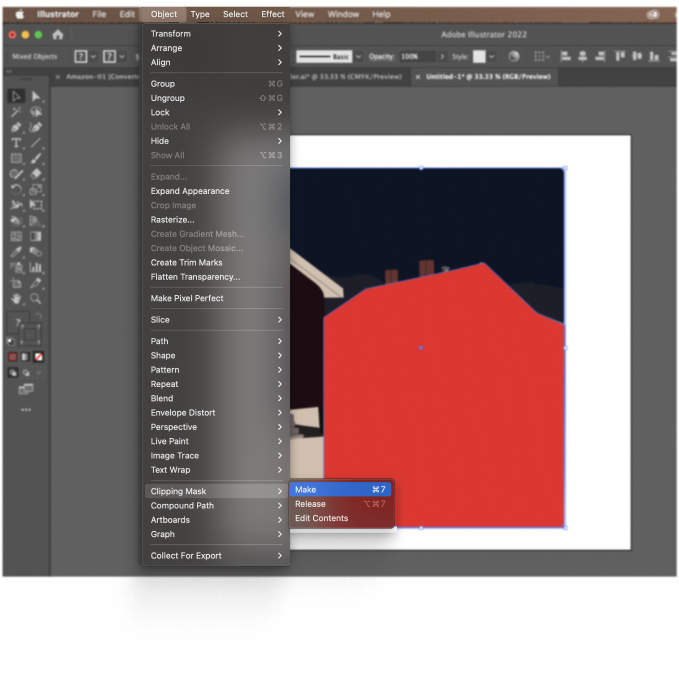679x674 pixels.
Task: Choose Make in Clipping Mask submenu
Action: pyautogui.click(x=340, y=490)
